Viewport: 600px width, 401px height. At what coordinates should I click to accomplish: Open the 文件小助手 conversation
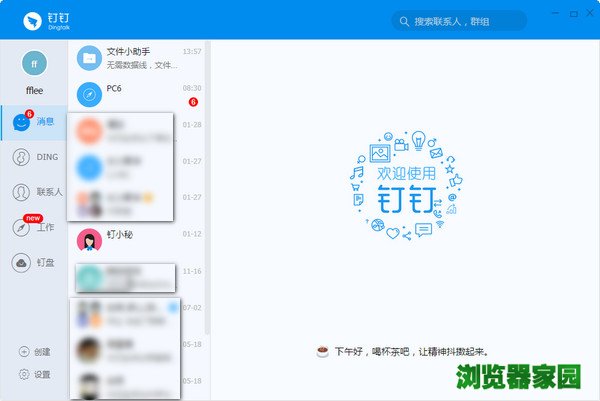140,58
